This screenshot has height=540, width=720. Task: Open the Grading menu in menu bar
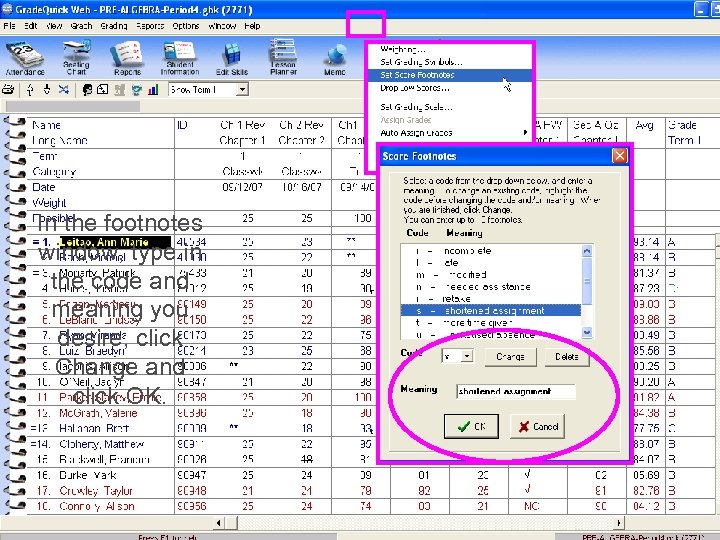point(114,26)
